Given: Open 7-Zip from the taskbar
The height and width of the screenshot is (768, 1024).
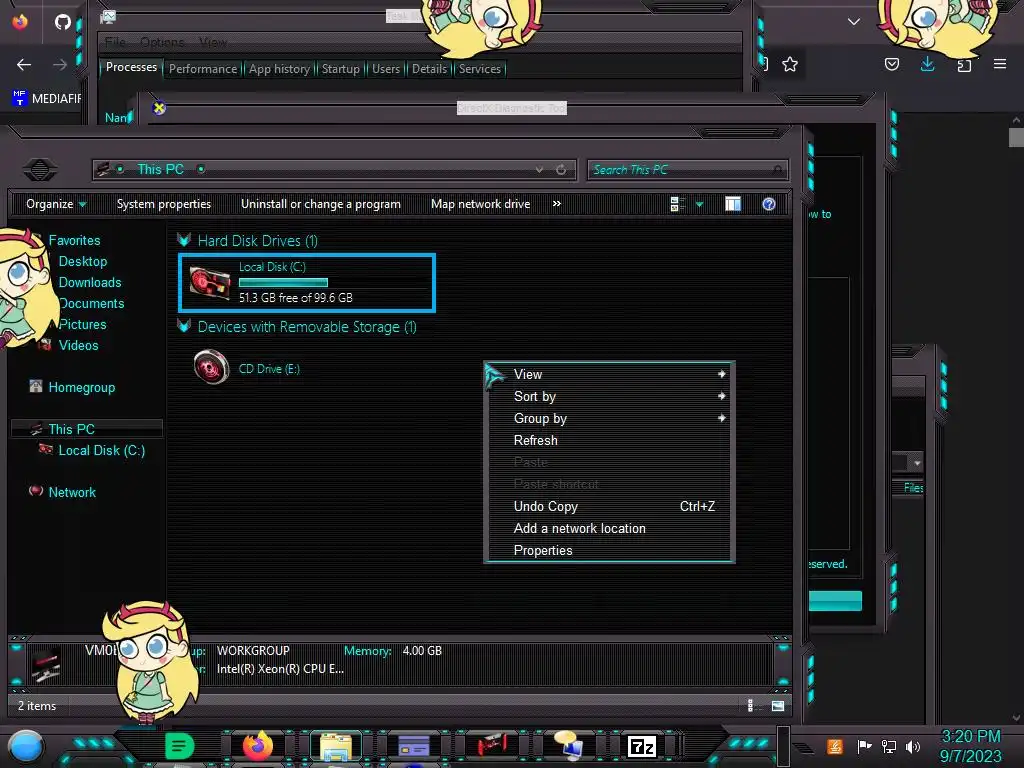Looking at the screenshot, I should point(641,746).
